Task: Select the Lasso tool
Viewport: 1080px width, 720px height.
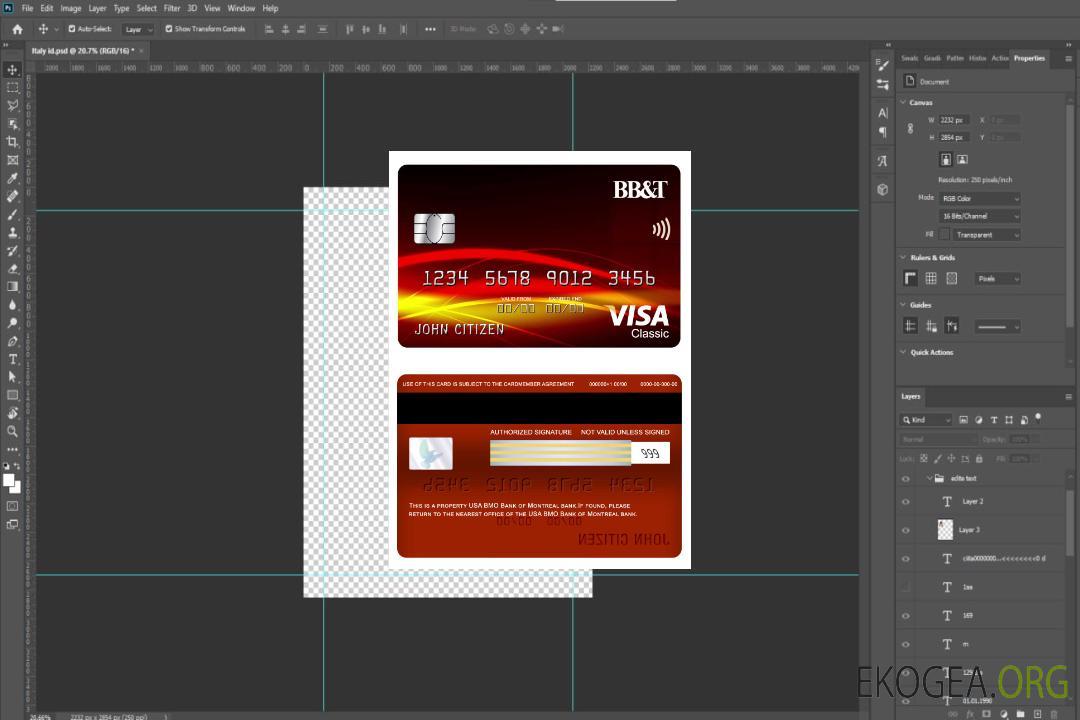Action: click(x=12, y=105)
